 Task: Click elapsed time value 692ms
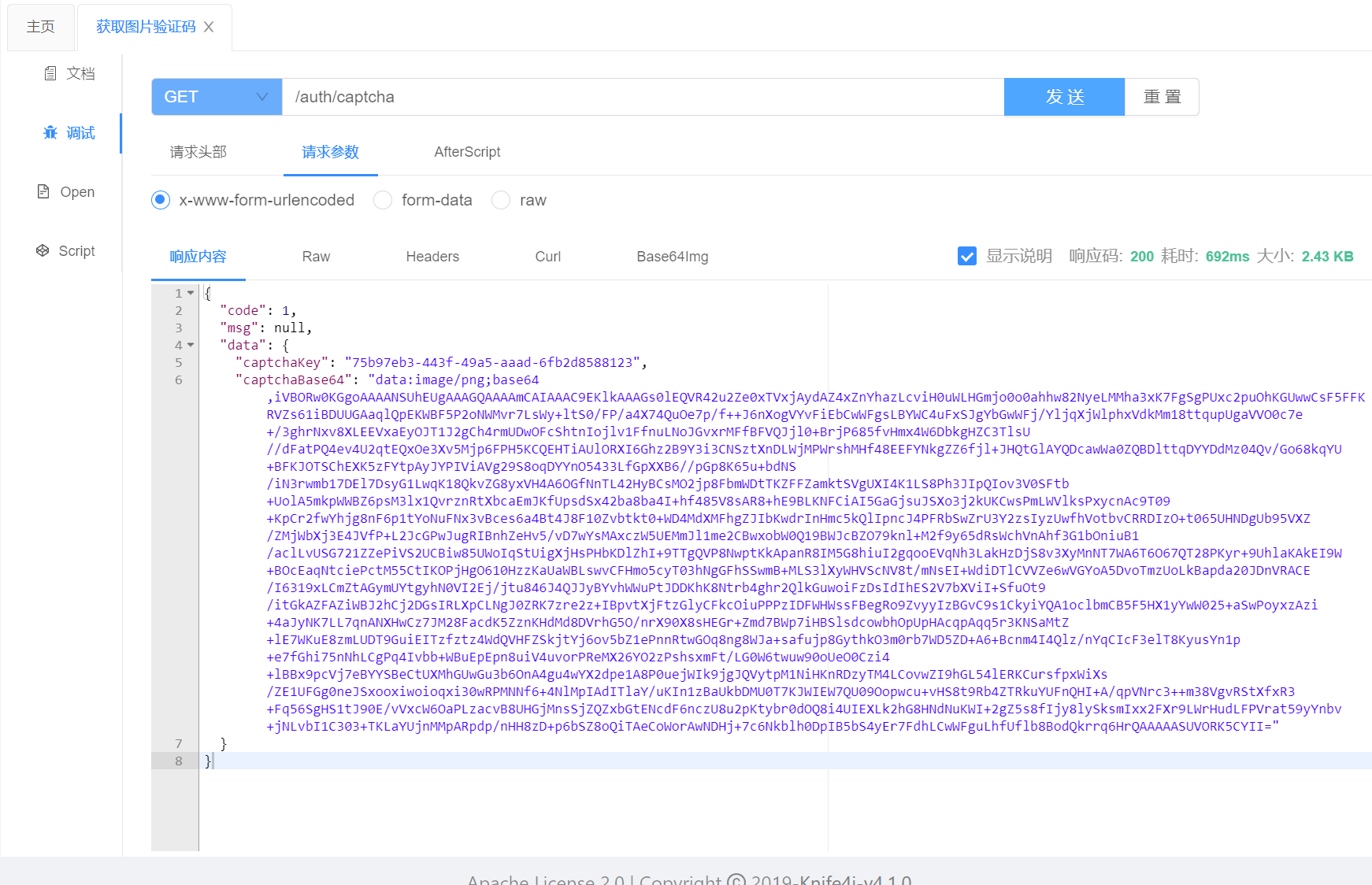pyautogui.click(x=1227, y=257)
